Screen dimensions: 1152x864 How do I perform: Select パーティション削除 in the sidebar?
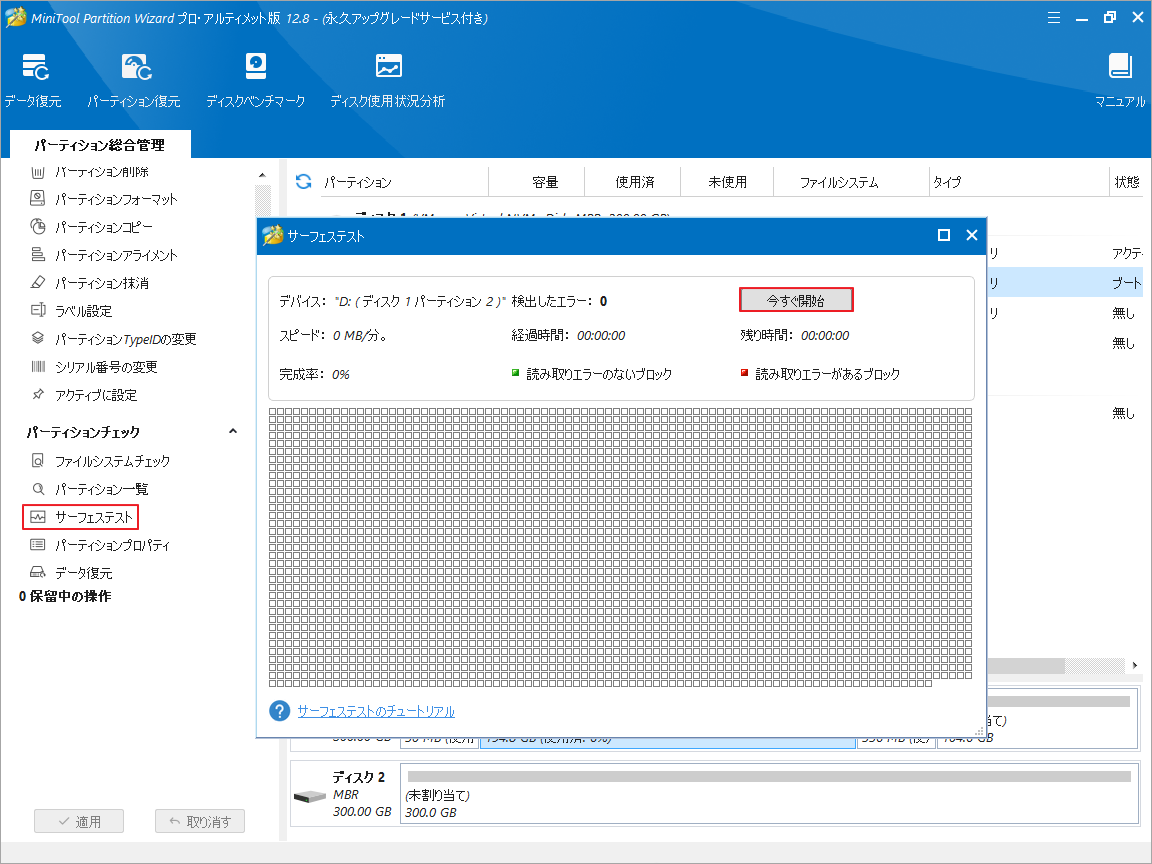click(102, 172)
